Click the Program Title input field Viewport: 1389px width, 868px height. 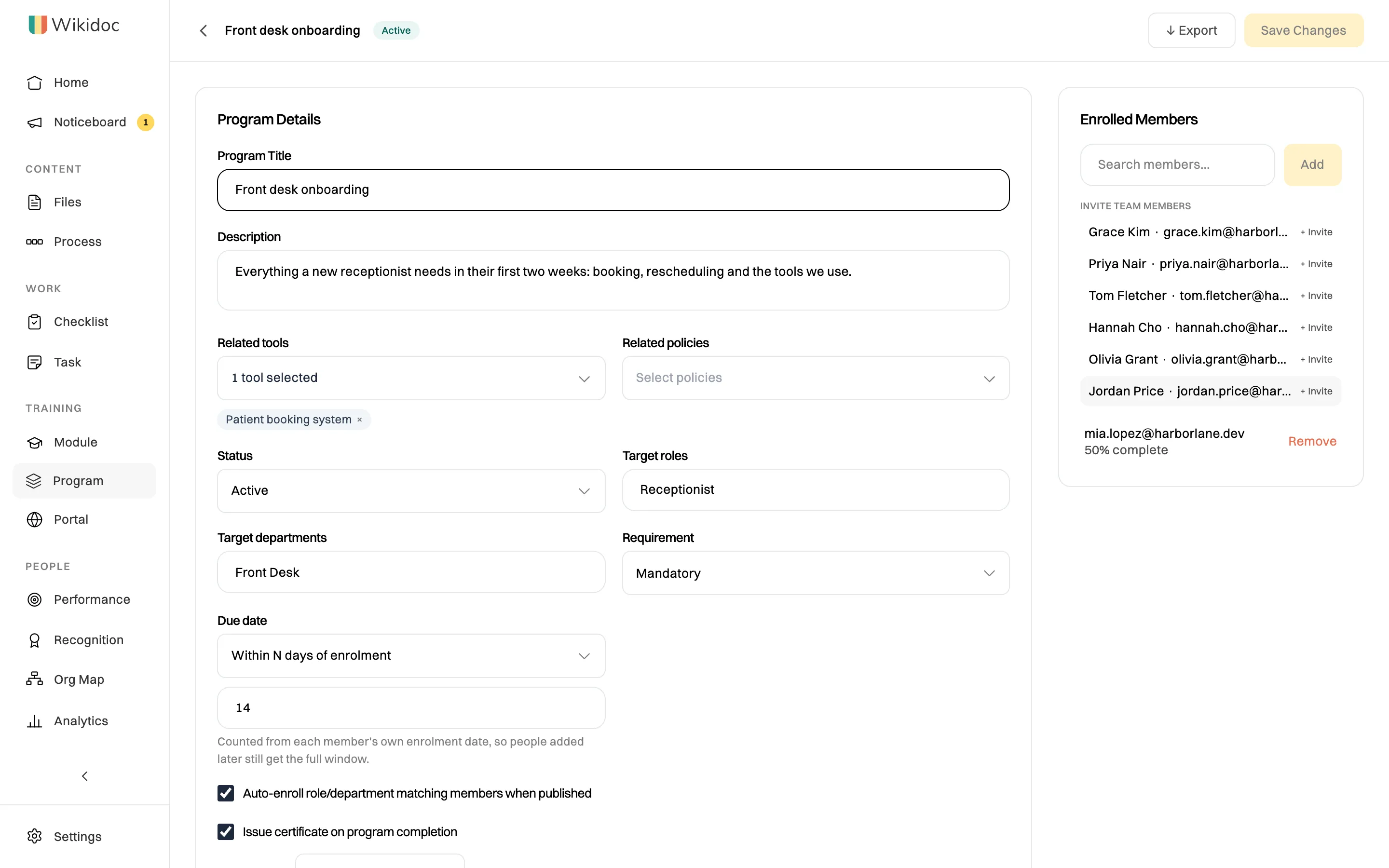click(613, 190)
